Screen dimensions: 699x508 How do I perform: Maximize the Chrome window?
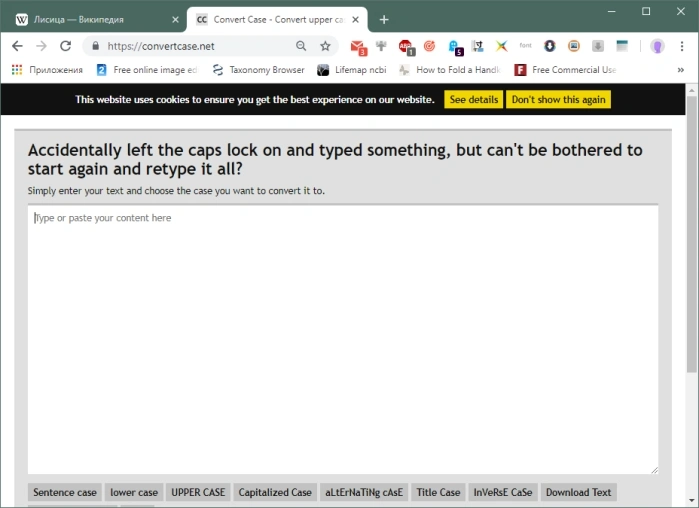646,12
